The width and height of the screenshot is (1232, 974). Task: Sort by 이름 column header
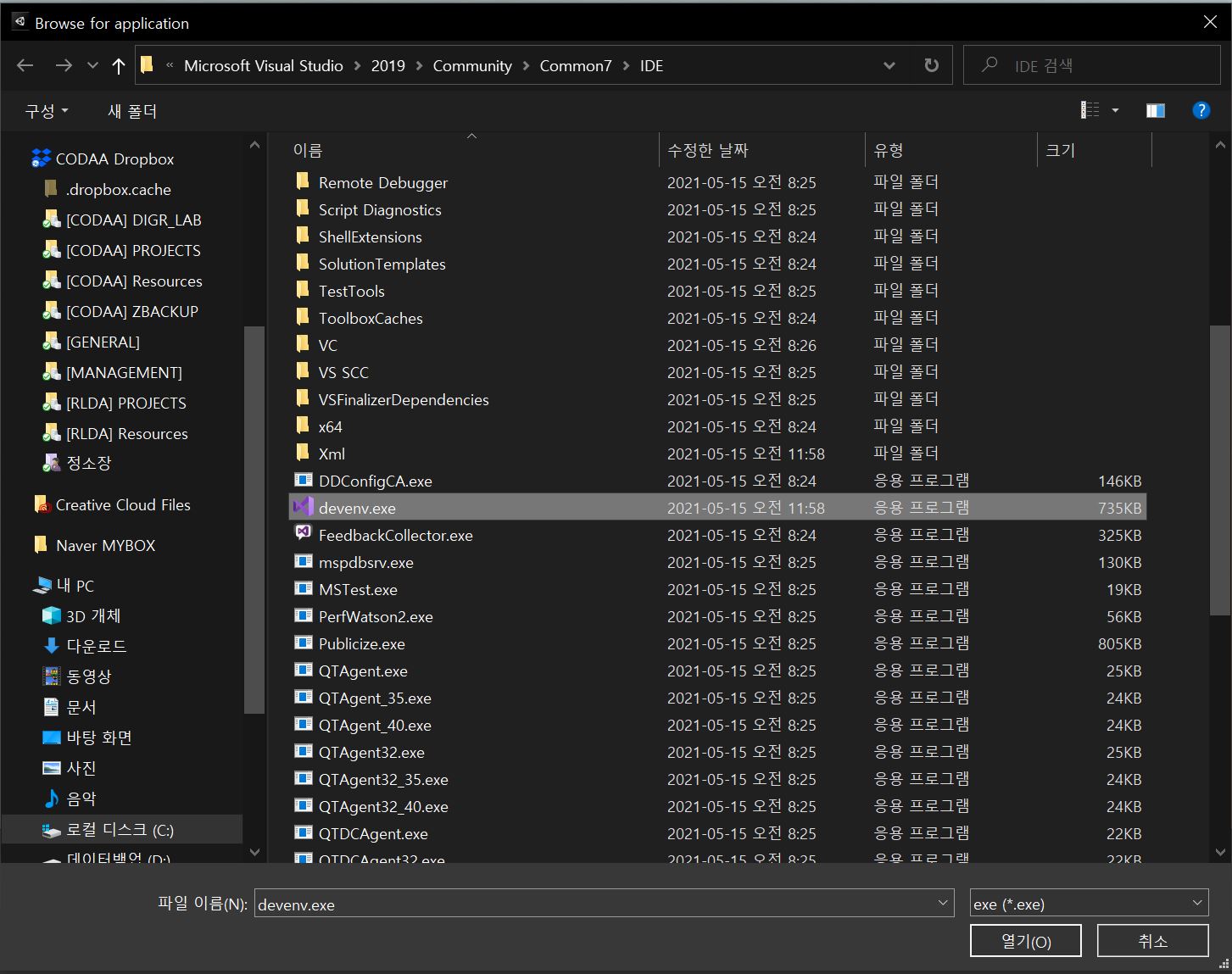pyautogui.click(x=307, y=150)
